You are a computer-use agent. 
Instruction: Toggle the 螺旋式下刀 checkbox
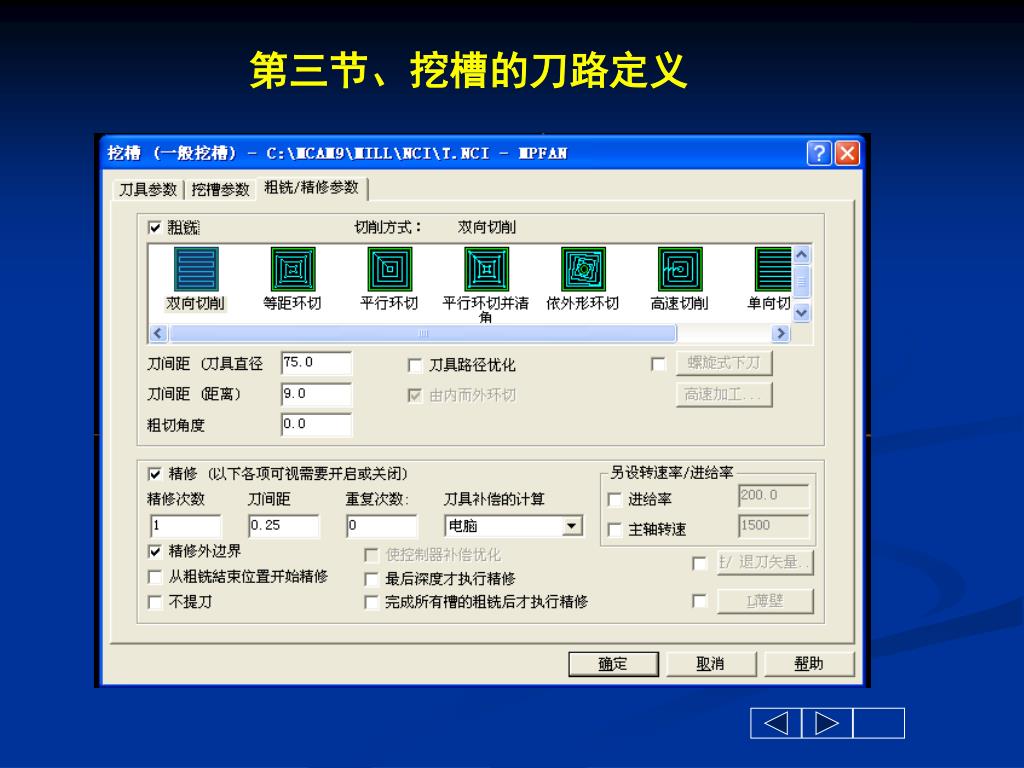coord(658,364)
